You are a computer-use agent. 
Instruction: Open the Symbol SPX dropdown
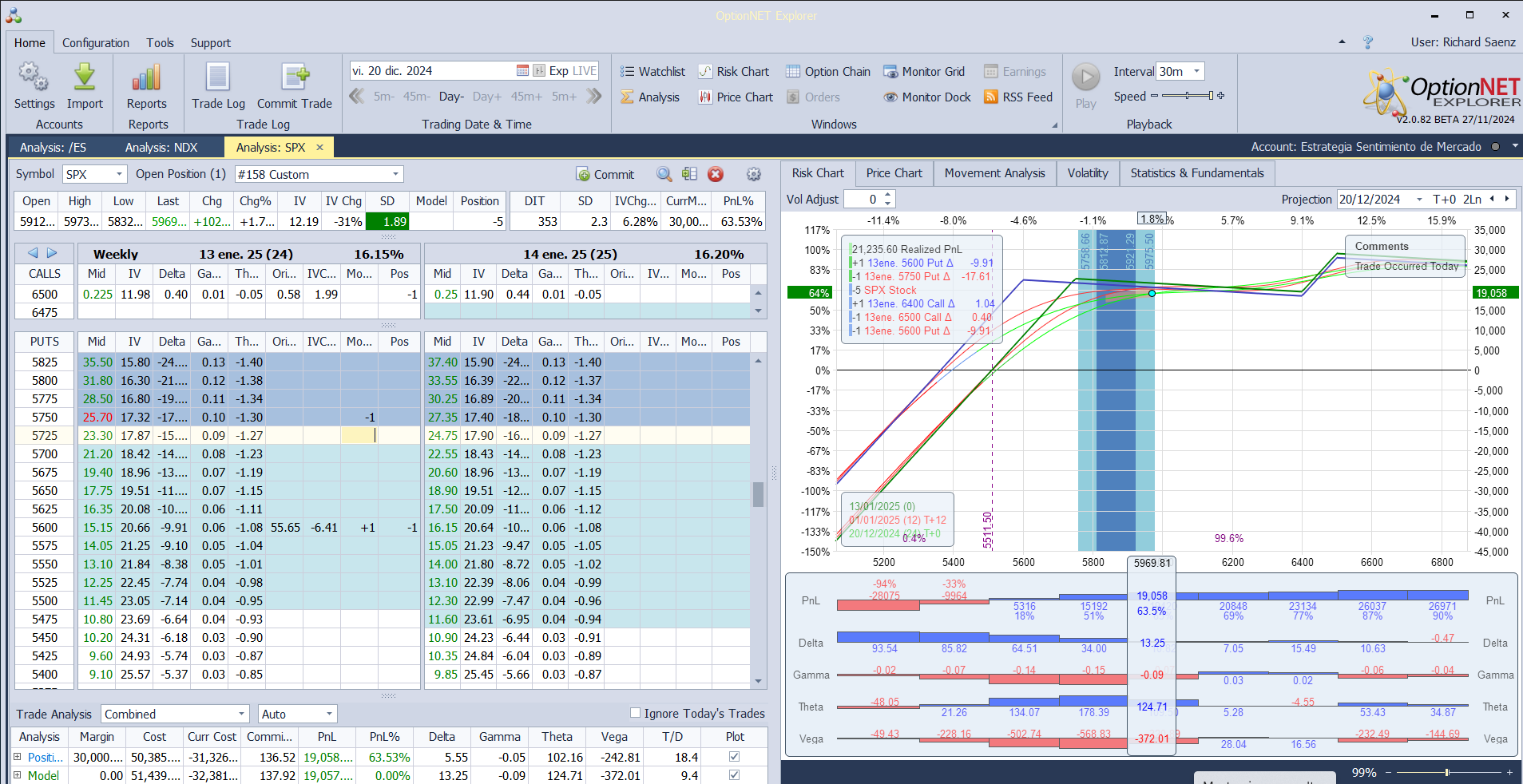[x=119, y=174]
